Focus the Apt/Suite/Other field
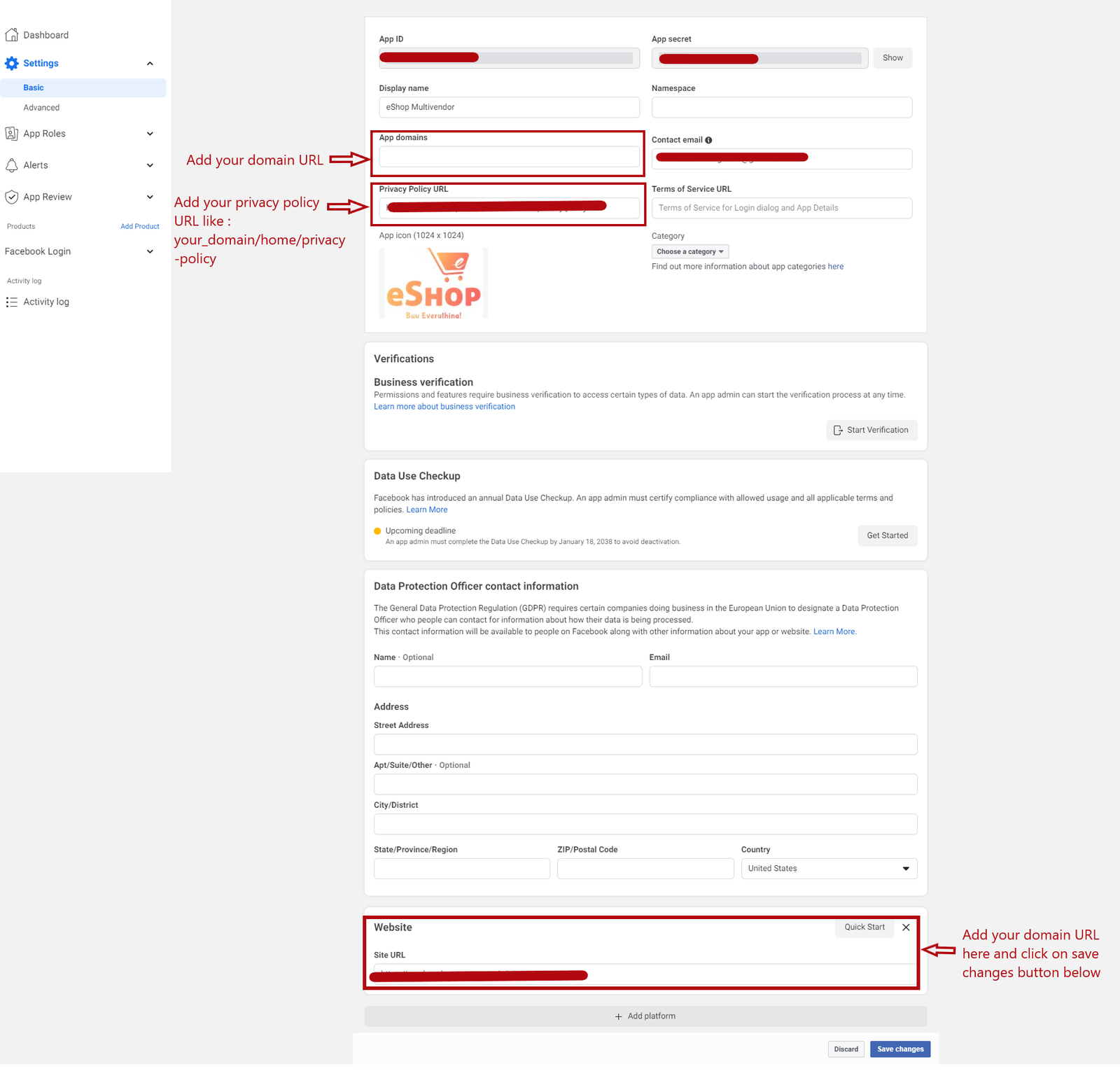The image size is (1120, 1071). (645, 784)
